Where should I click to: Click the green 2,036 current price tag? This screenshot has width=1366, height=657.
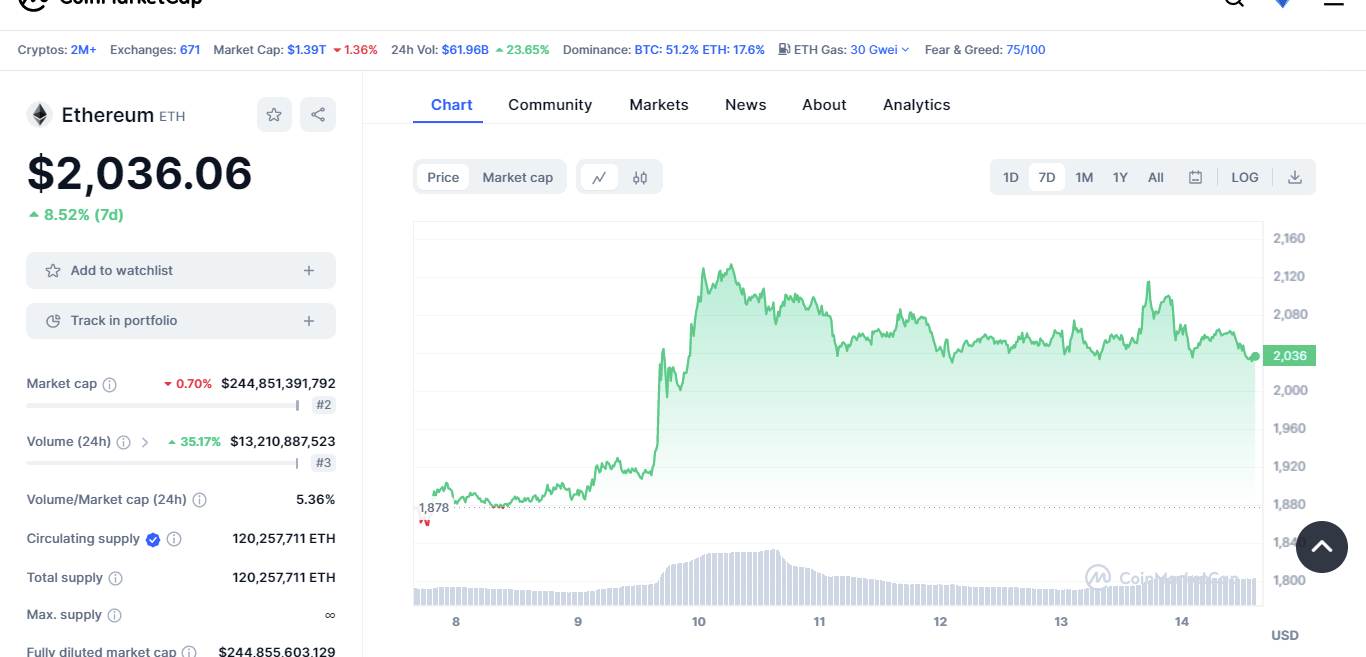(1290, 356)
